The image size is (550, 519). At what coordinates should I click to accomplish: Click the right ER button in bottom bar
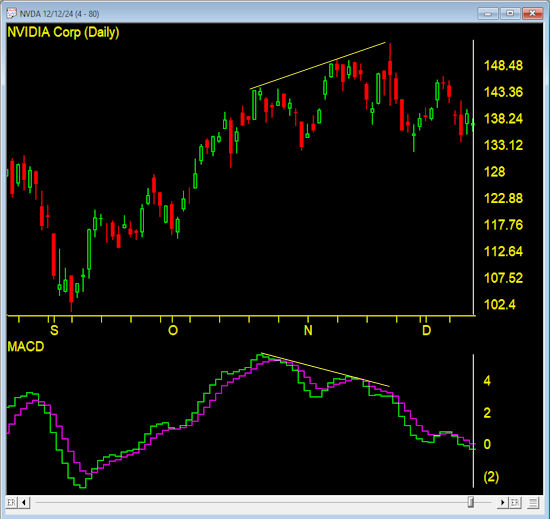[x=515, y=503]
